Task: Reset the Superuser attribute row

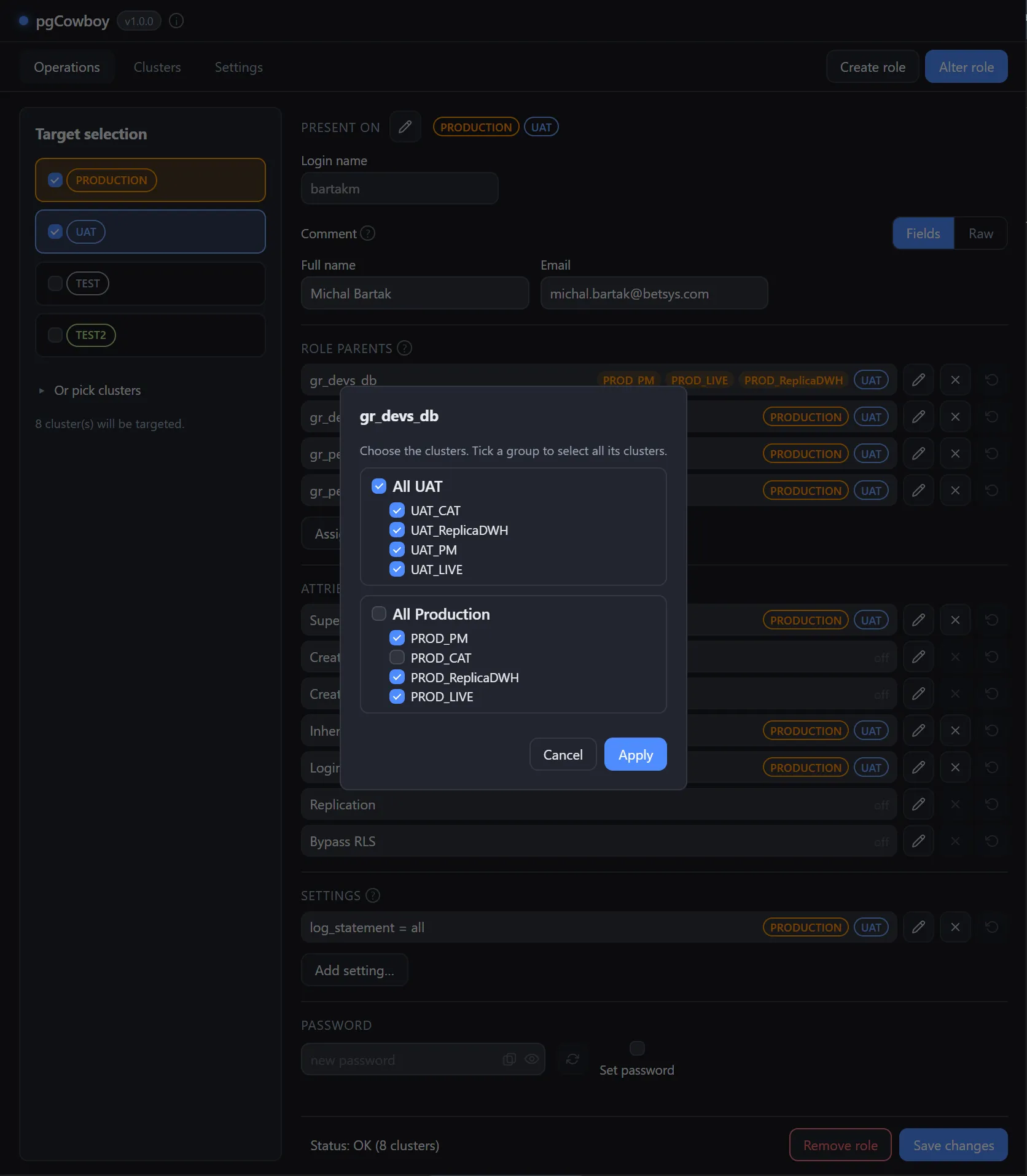Action: 991,620
